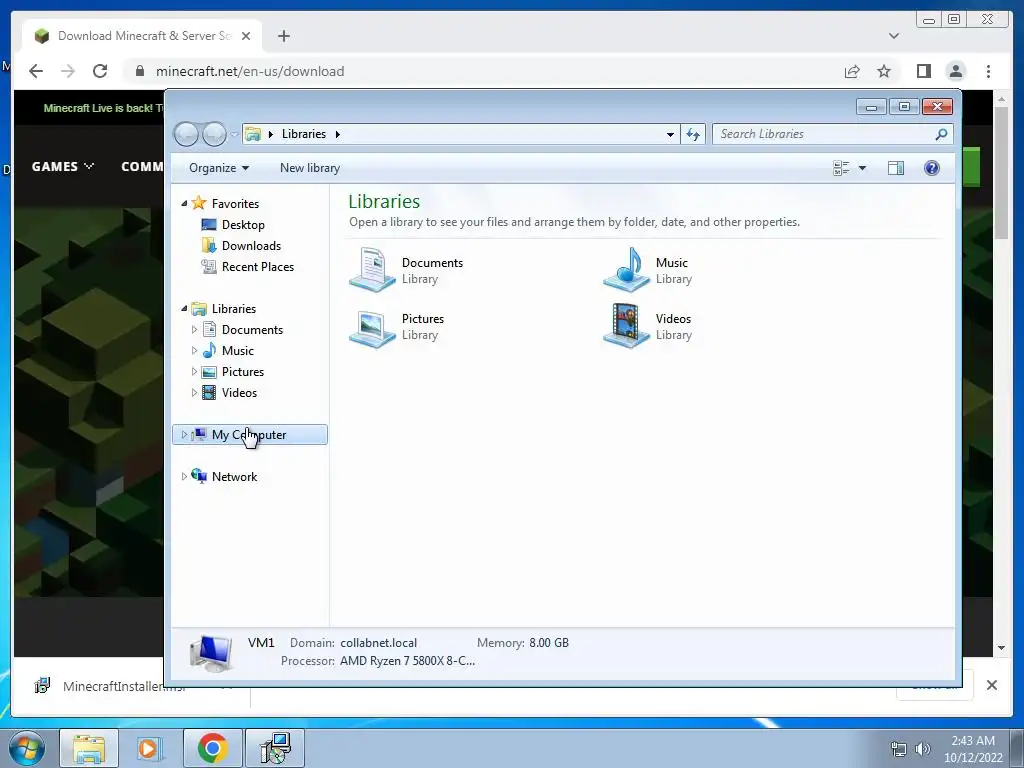
Task: Click the Windows Start orb
Action: (x=27, y=748)
